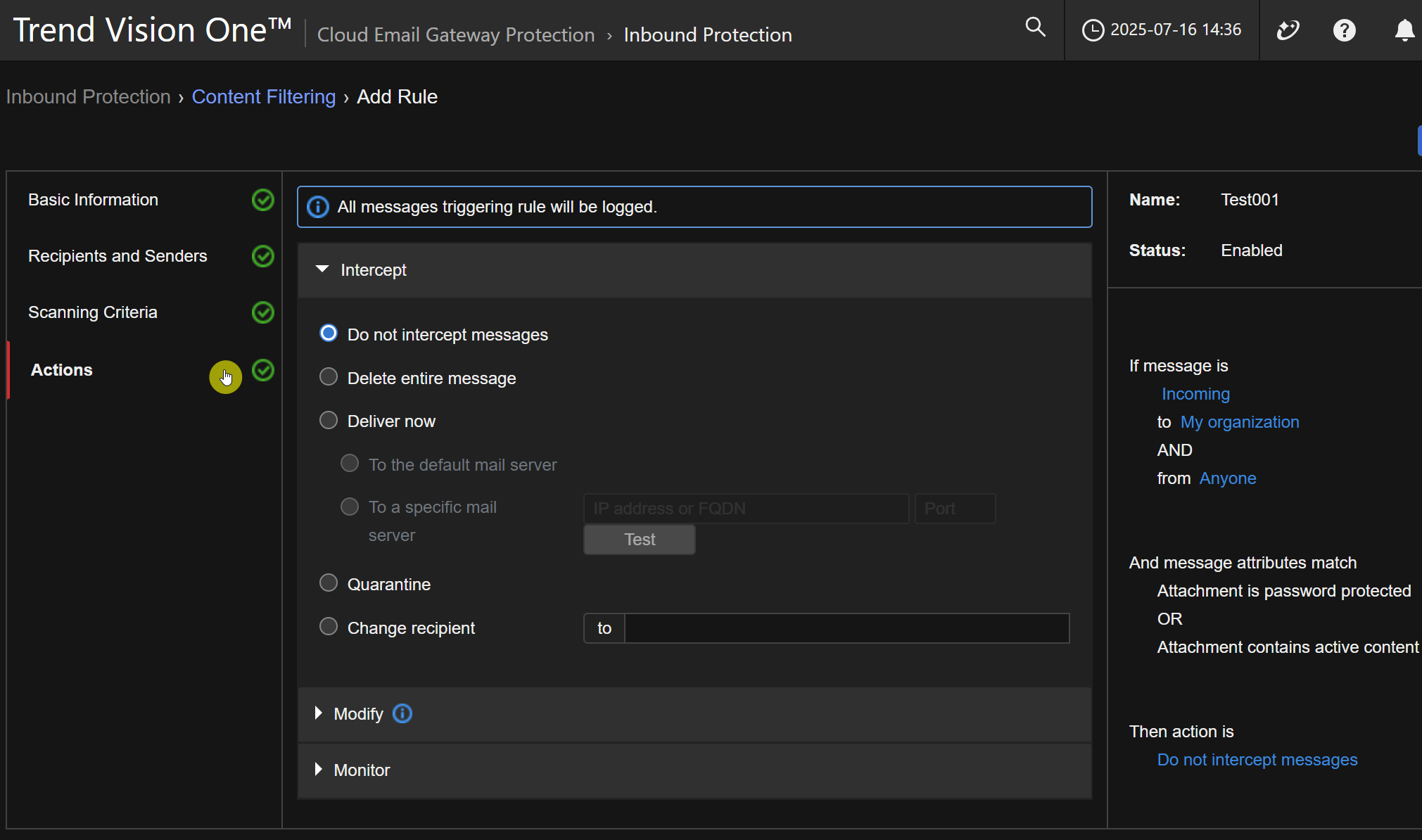Collapse the Intercept section
The width and height of the screenshot is (1422, 840).
click(x=322, y=269)
